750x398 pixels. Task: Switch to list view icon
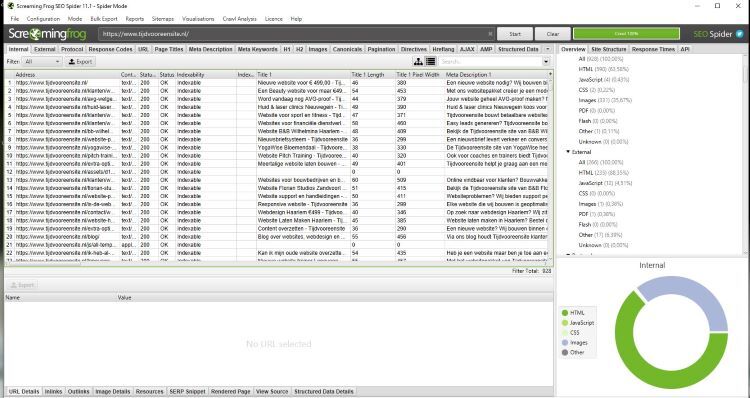430,62
